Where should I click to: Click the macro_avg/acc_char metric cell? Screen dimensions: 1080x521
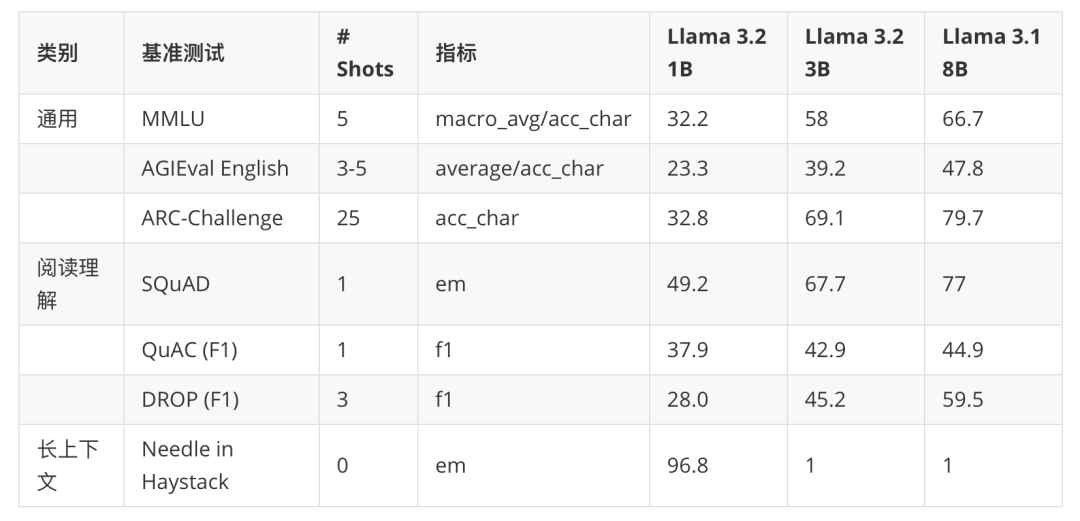[533, 119]
